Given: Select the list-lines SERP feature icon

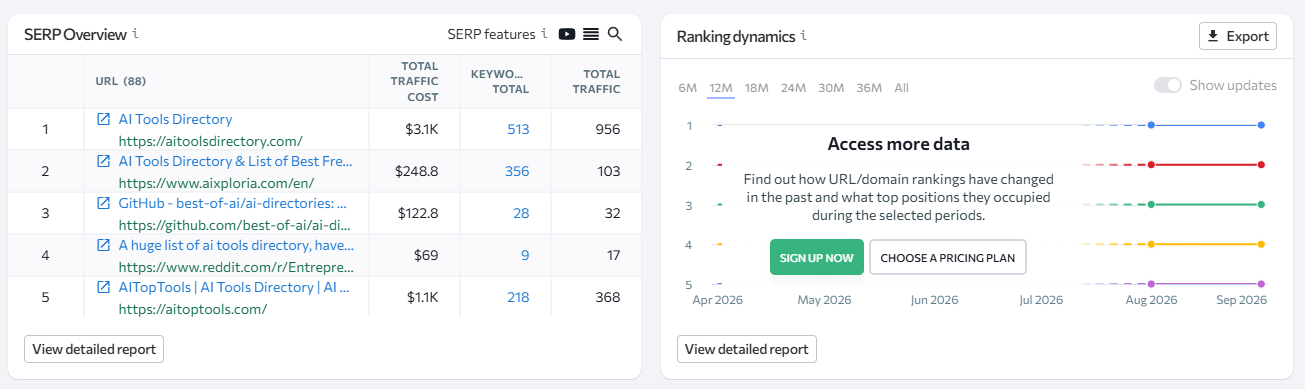Looking at the screenshot, I should pyautogui.click(x=591, y=34).
